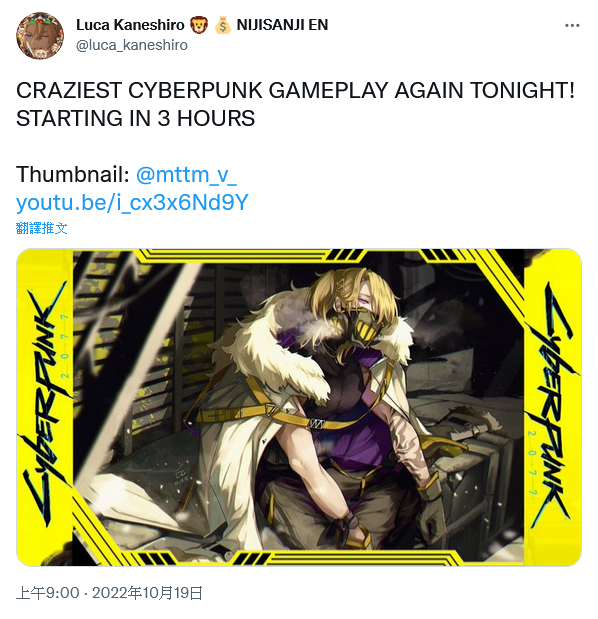Open the three-dot more options menu
598x619 pixels.
[572, 26]
